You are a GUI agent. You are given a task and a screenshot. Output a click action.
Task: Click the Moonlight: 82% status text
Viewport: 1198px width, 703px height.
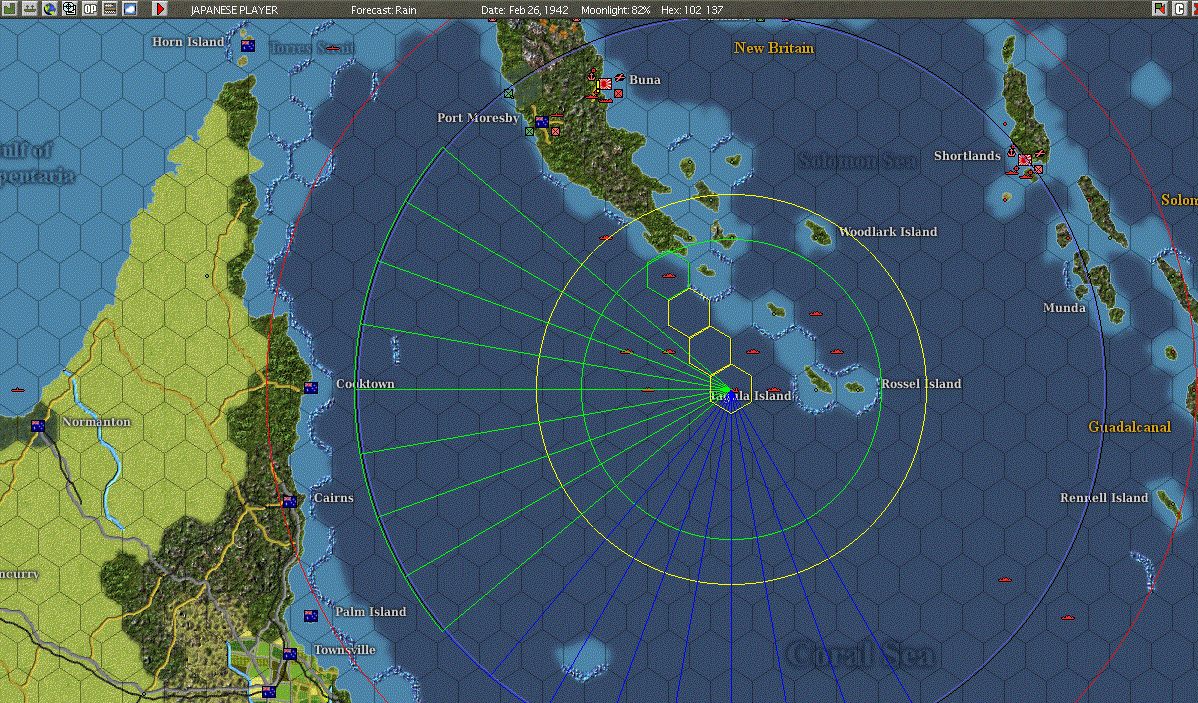click(616, 10)
